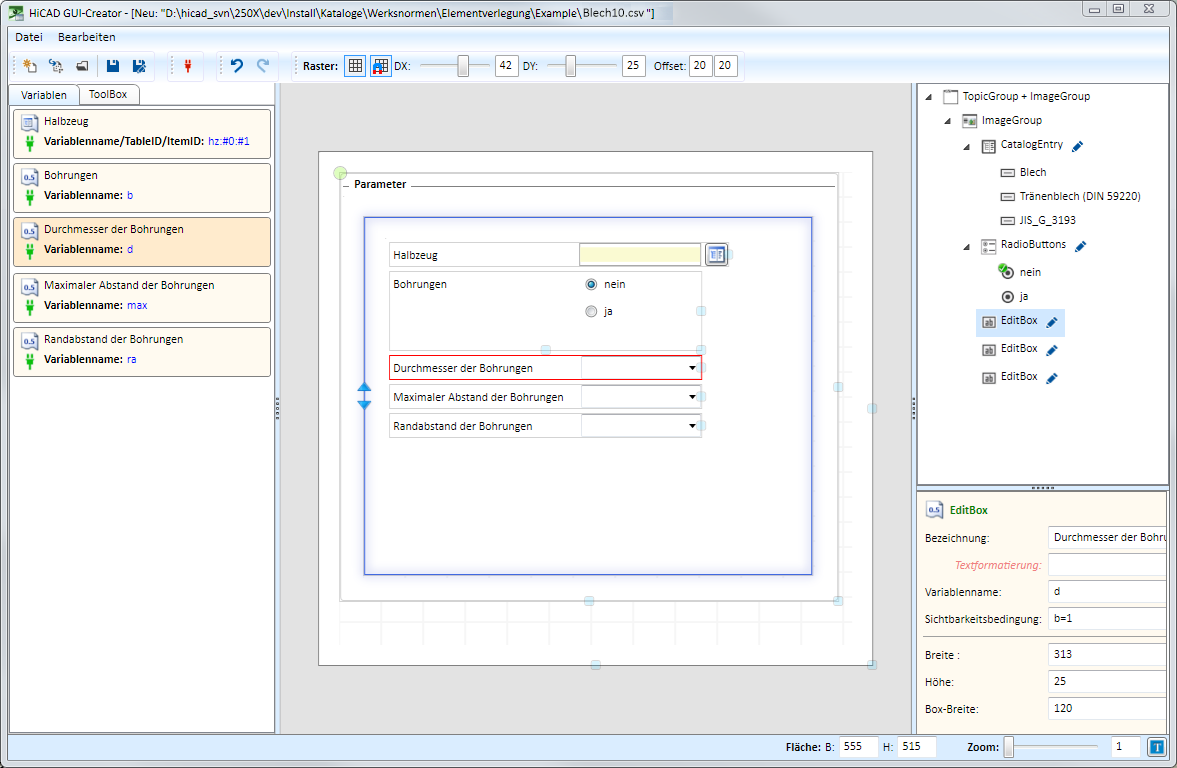
Task: Open the Randabstand der Bohrungen dropdown
Action: 692,426
